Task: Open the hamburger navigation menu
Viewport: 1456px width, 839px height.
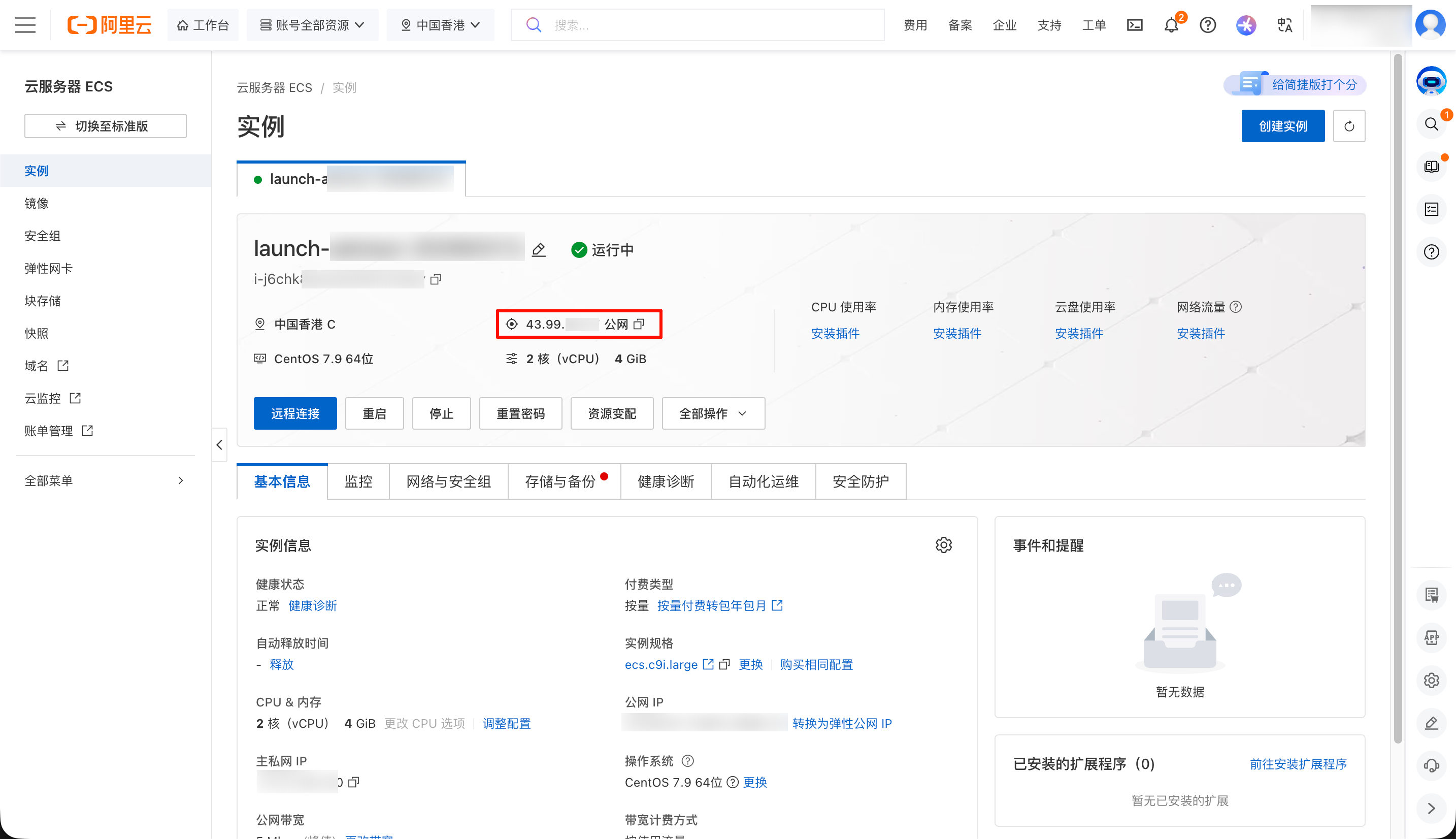Action: 25,25
